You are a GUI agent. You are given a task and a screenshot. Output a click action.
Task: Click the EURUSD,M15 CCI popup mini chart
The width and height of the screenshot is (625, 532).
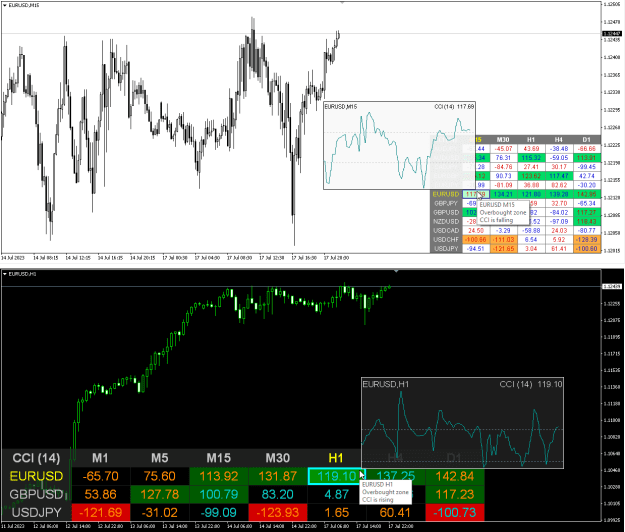click(x=399, y=145)
